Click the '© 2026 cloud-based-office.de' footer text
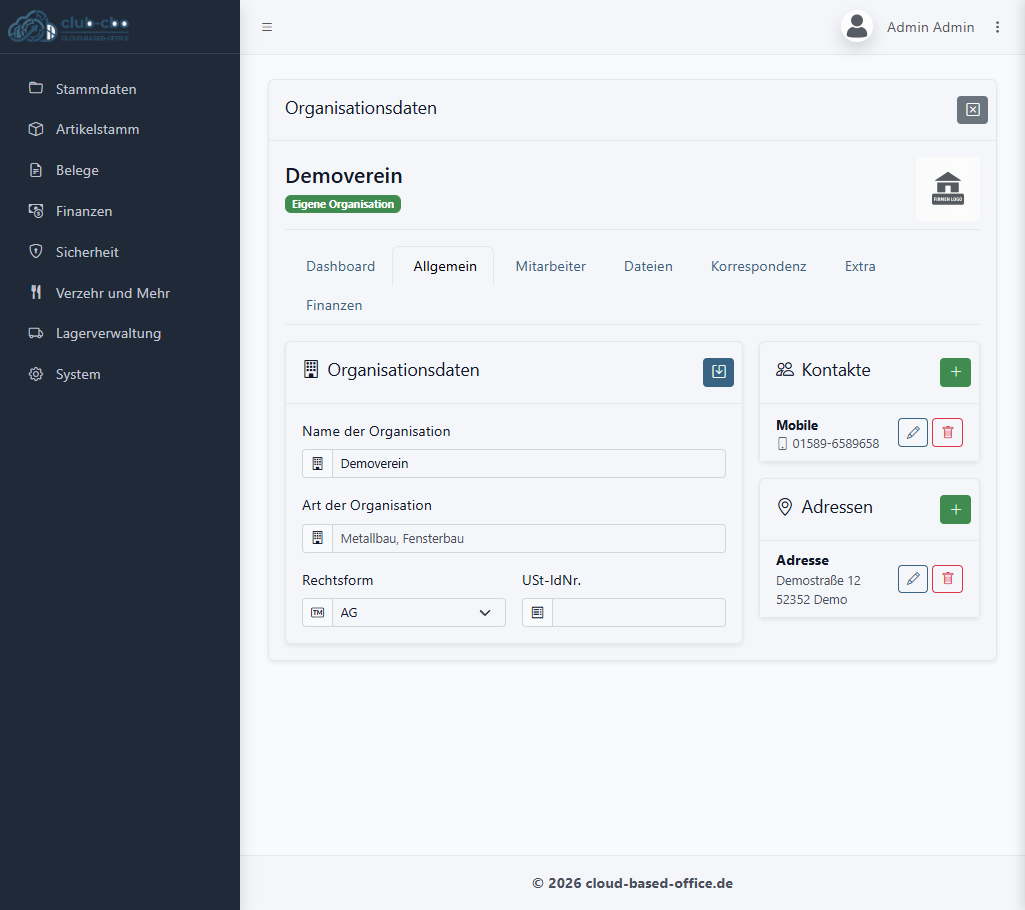 pos(632,883)
